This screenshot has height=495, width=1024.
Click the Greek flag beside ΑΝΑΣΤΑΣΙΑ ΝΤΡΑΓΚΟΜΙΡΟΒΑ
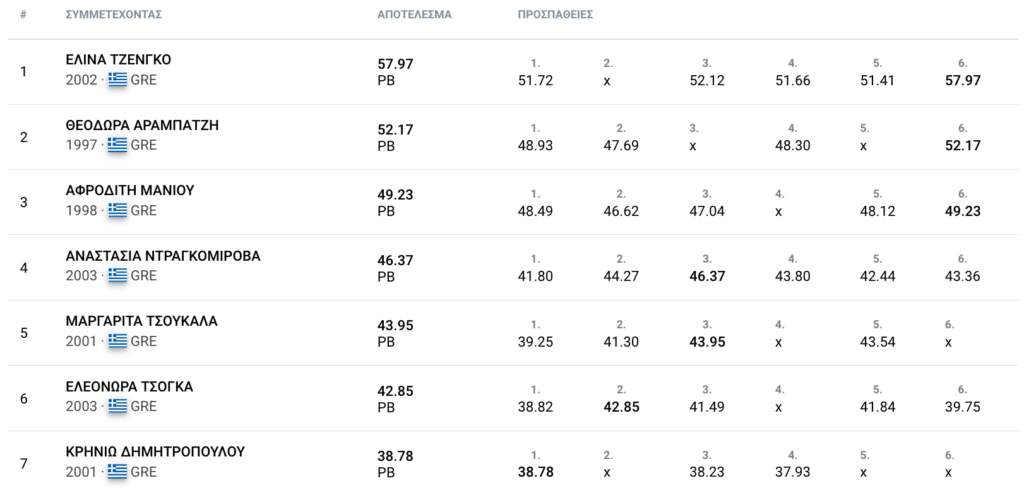(118, 276)
